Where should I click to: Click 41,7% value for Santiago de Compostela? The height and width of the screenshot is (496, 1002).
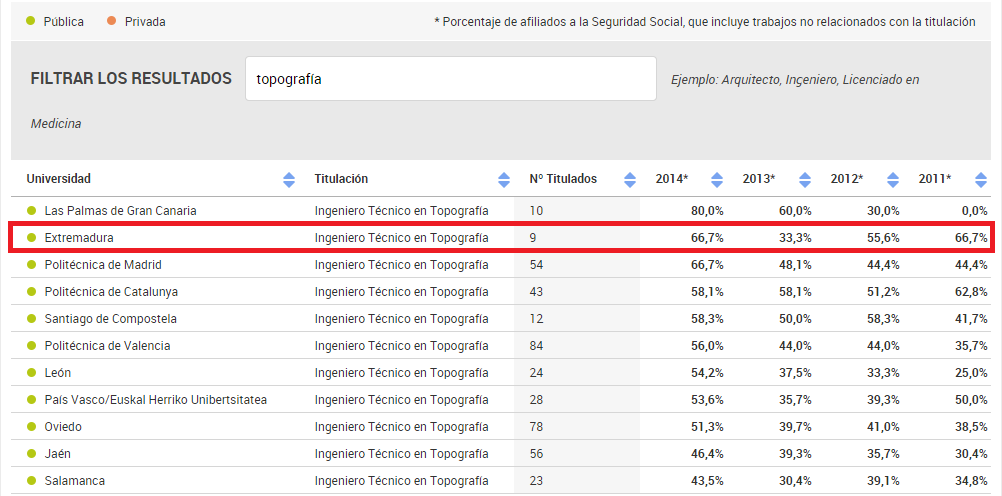click(971, 318)
